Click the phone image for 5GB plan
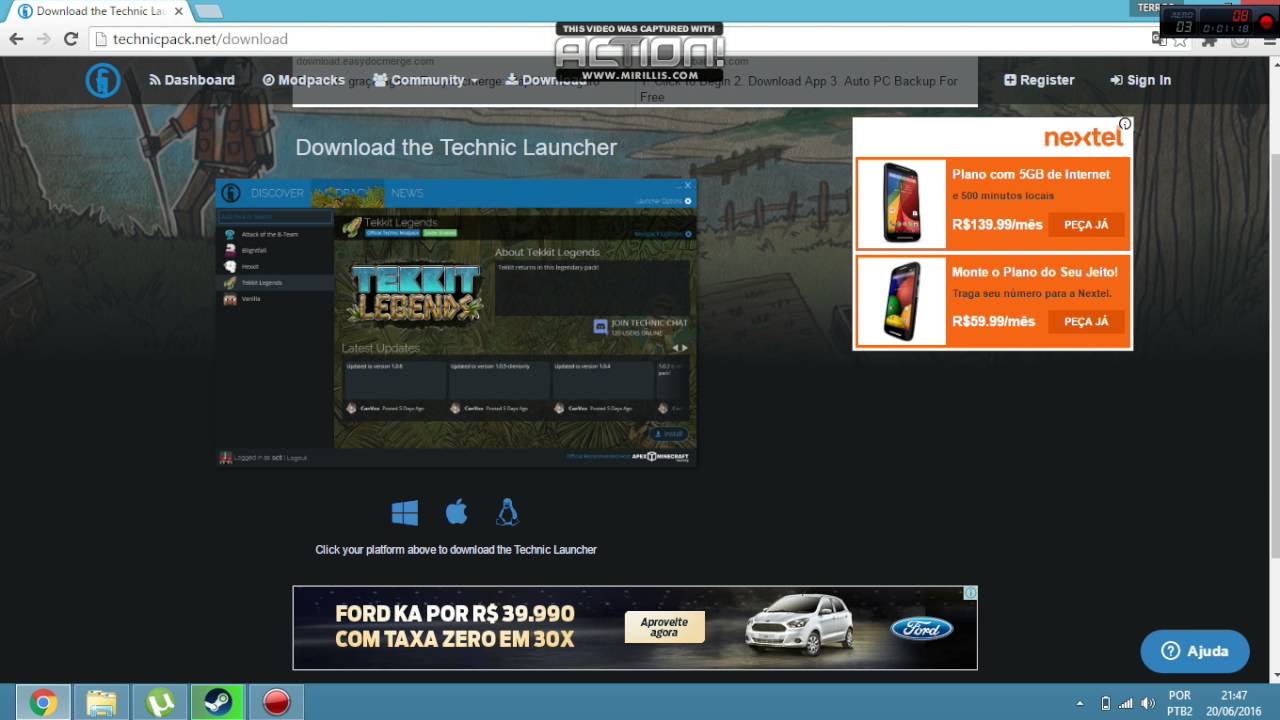 tap(901, 203)
